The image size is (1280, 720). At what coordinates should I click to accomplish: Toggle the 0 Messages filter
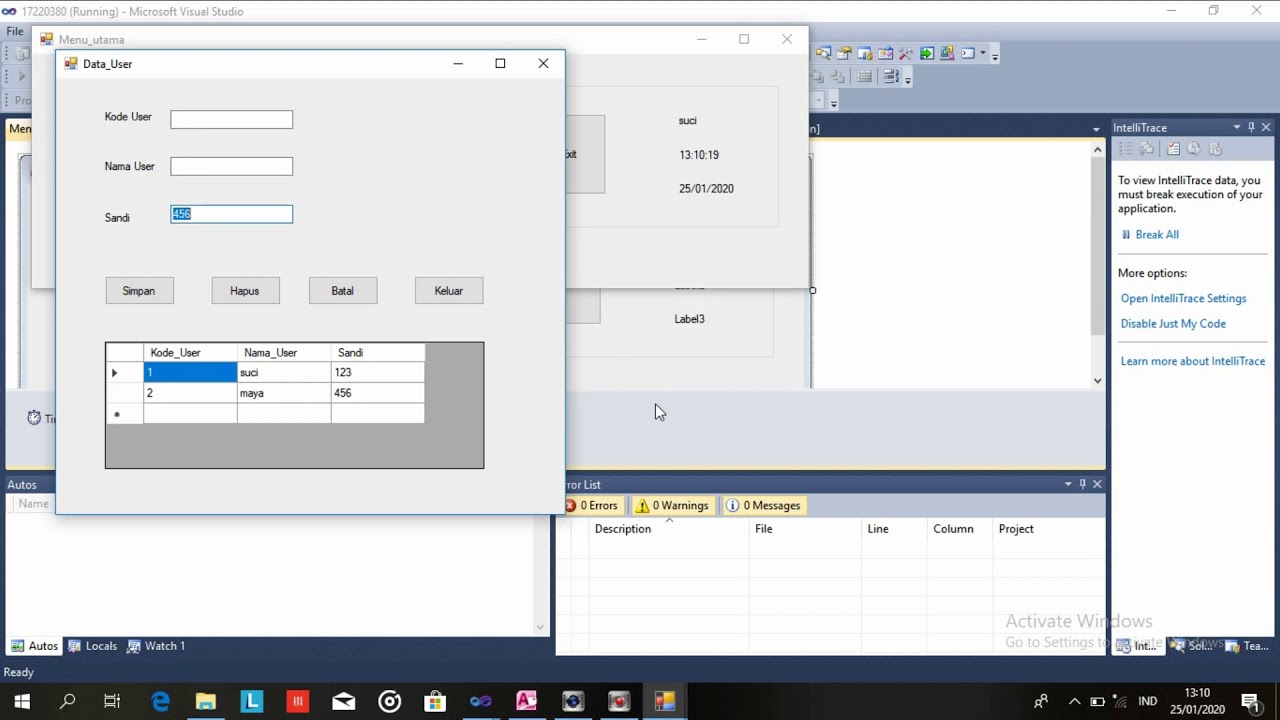(x=763, y=506)
